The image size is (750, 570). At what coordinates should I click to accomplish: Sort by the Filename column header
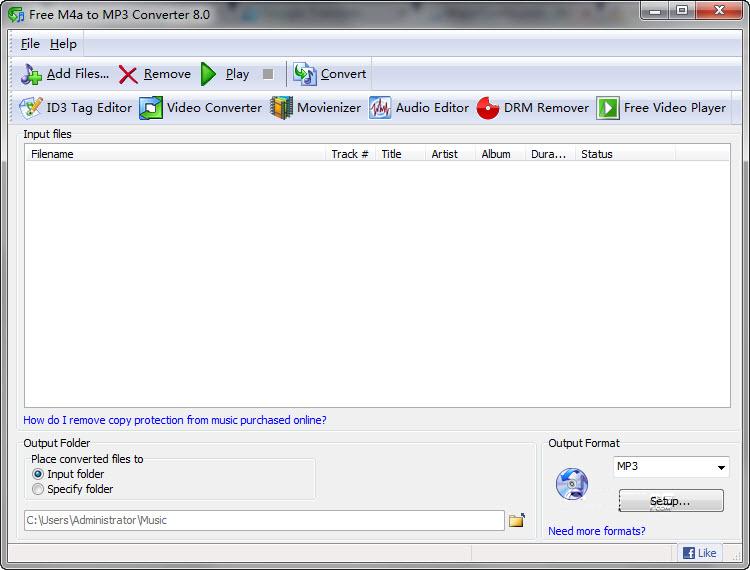(175, 154)
